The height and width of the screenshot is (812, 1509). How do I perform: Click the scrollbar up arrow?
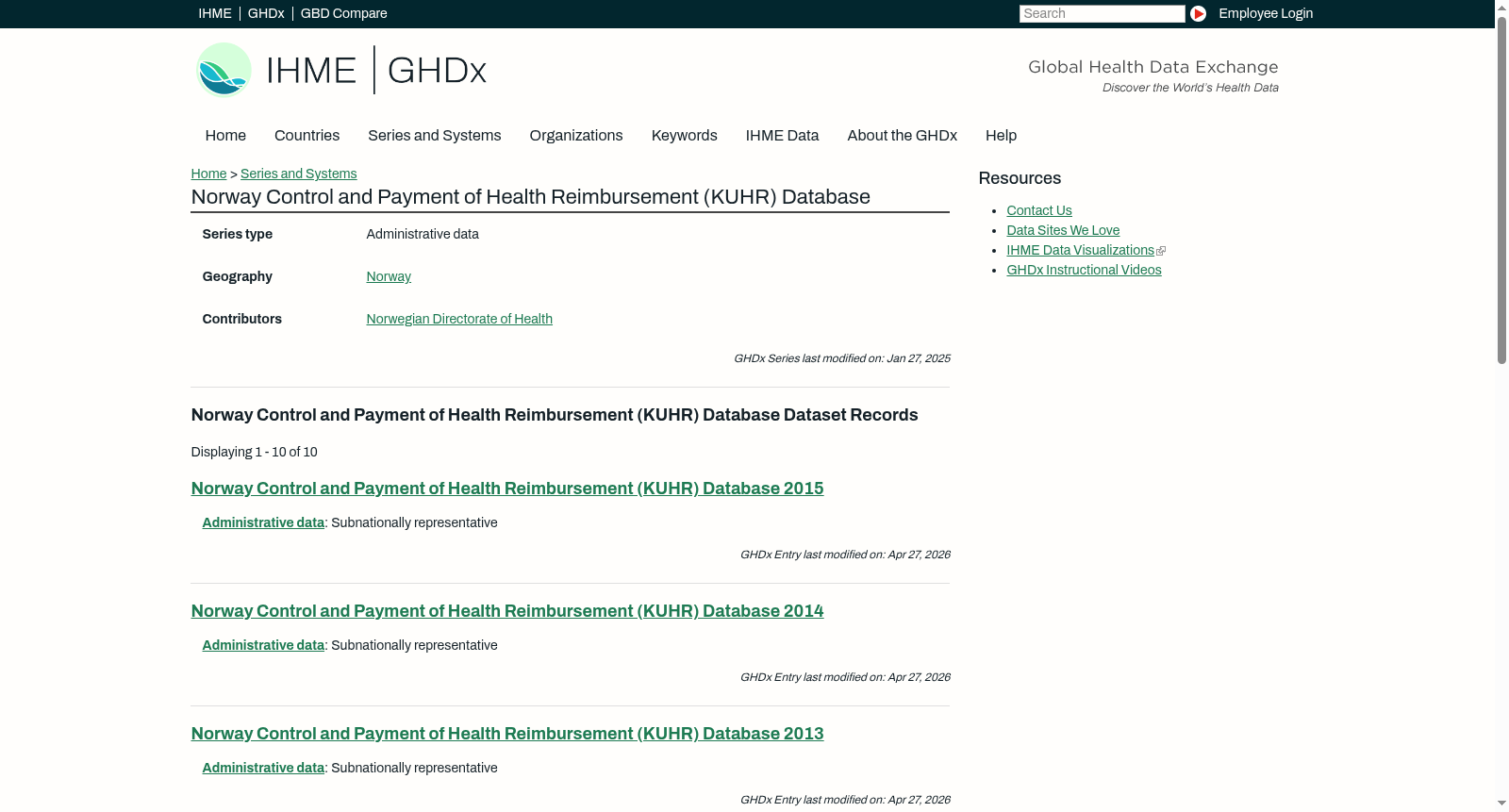(x=1501, y=8)
